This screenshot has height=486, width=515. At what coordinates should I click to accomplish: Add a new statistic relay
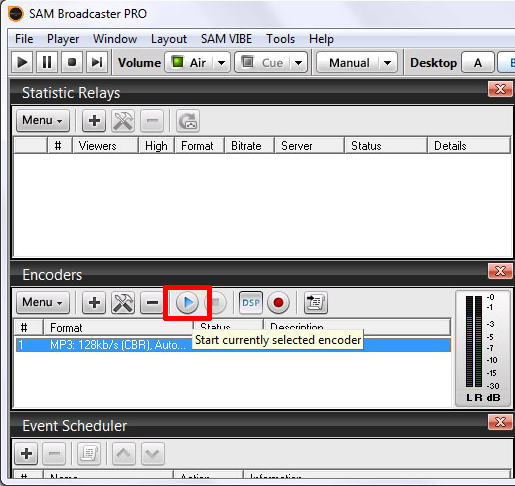94,120
